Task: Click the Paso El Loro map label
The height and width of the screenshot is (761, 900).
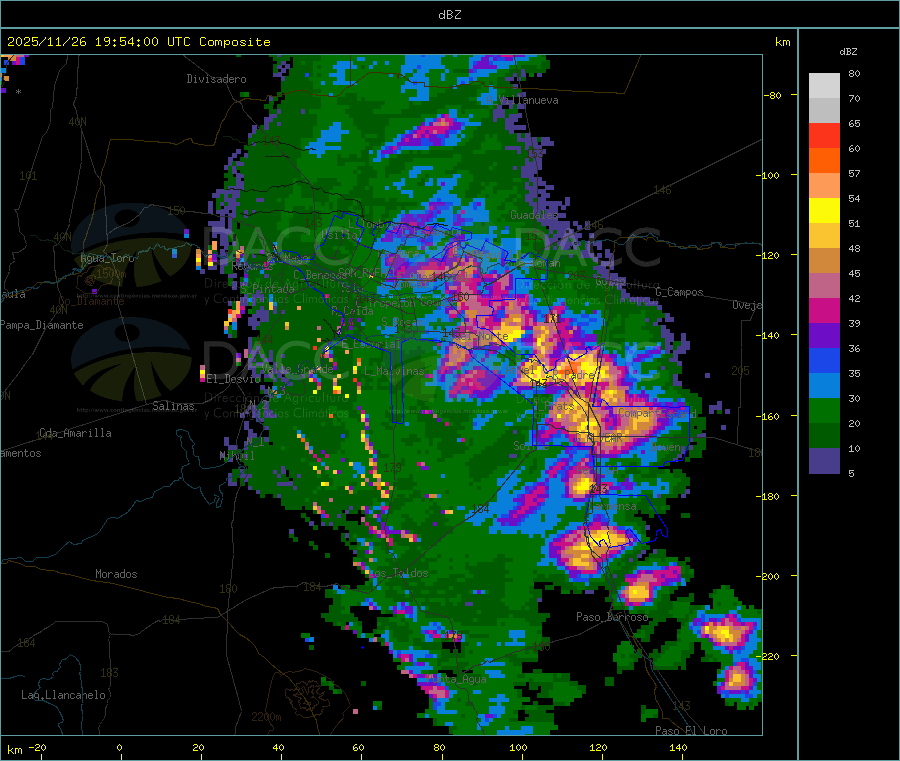Action: tap(691, 731)
